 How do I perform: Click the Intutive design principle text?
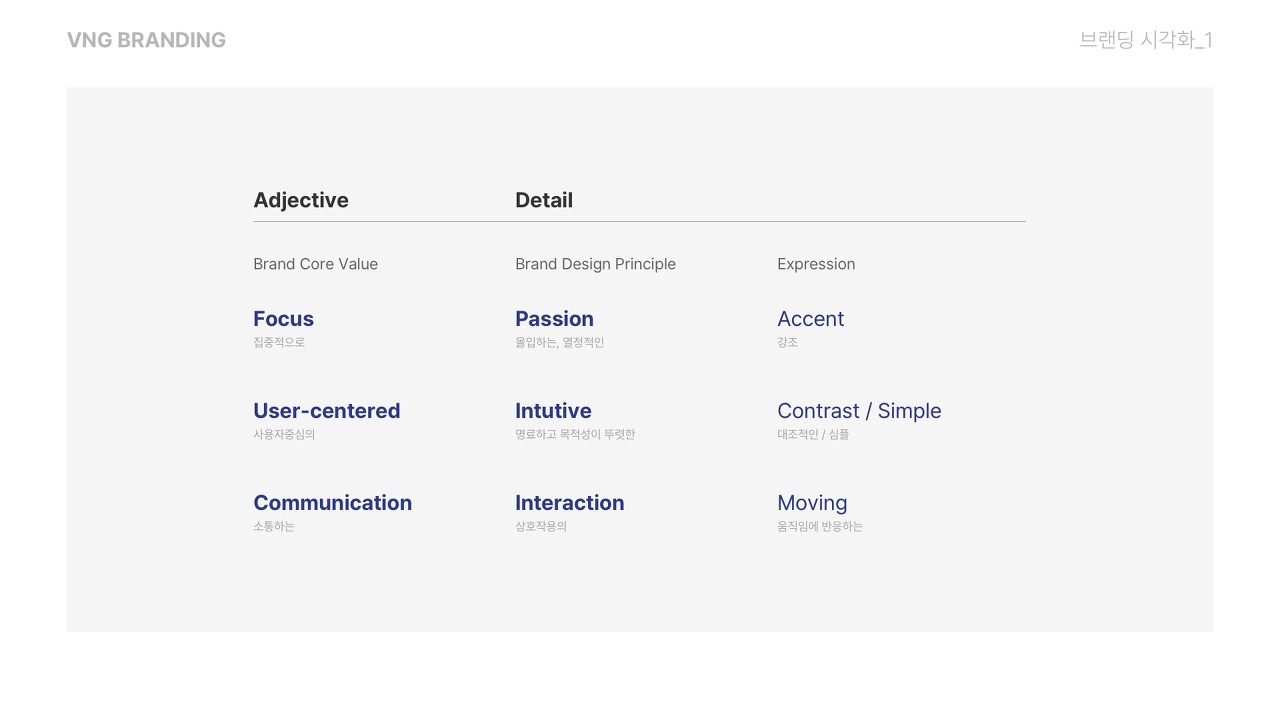[x=553, y=411]
